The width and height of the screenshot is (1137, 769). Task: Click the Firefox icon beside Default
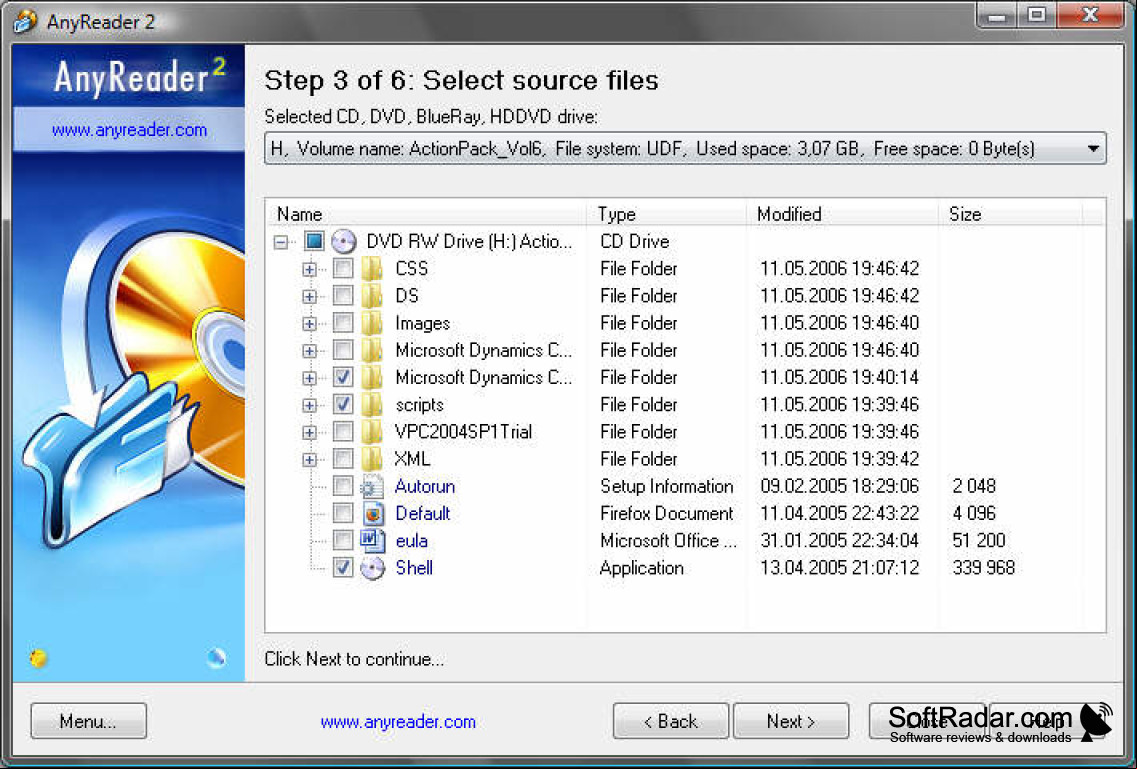[x=373, y=513]
